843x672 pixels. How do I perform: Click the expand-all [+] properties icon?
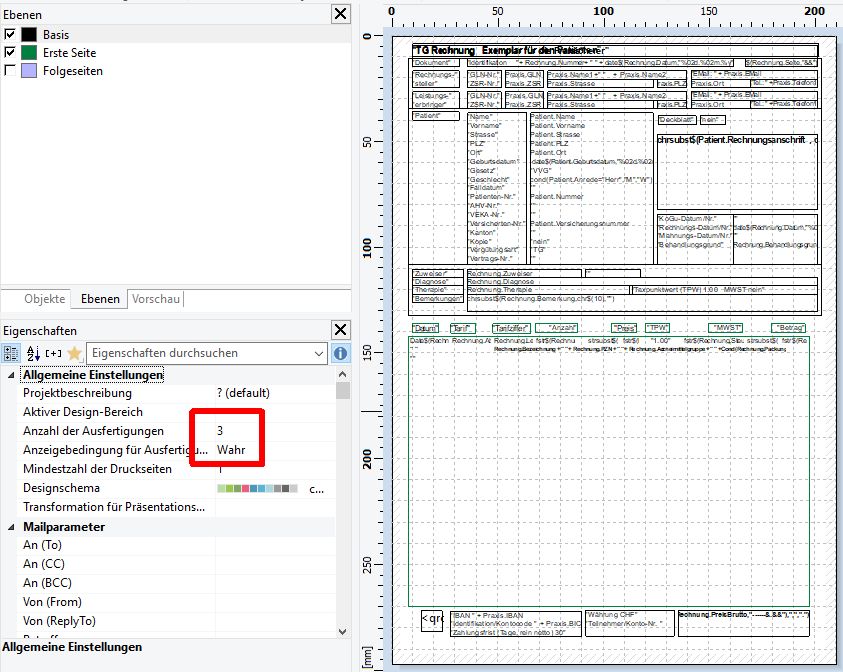53,353
